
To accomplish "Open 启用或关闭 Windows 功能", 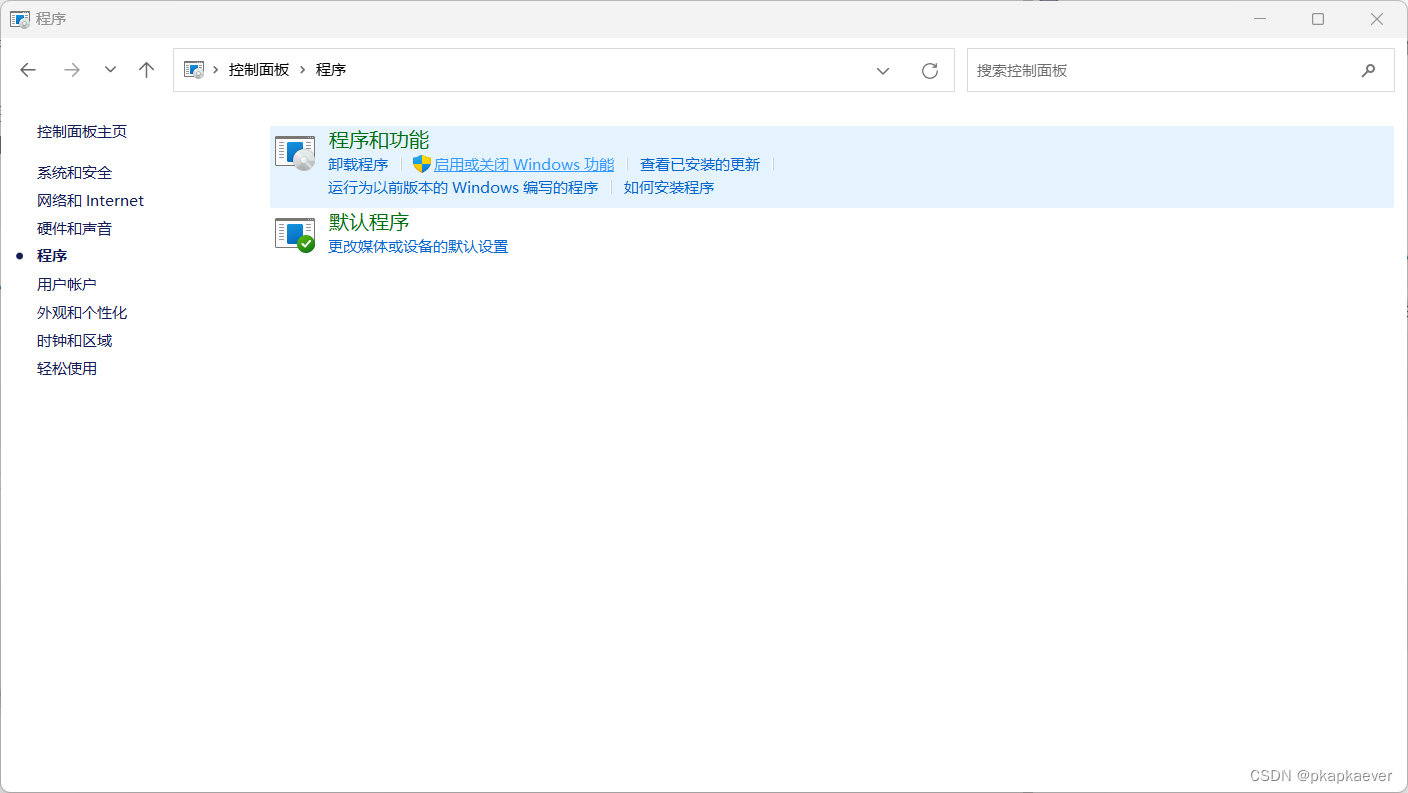I will (526, 163).
